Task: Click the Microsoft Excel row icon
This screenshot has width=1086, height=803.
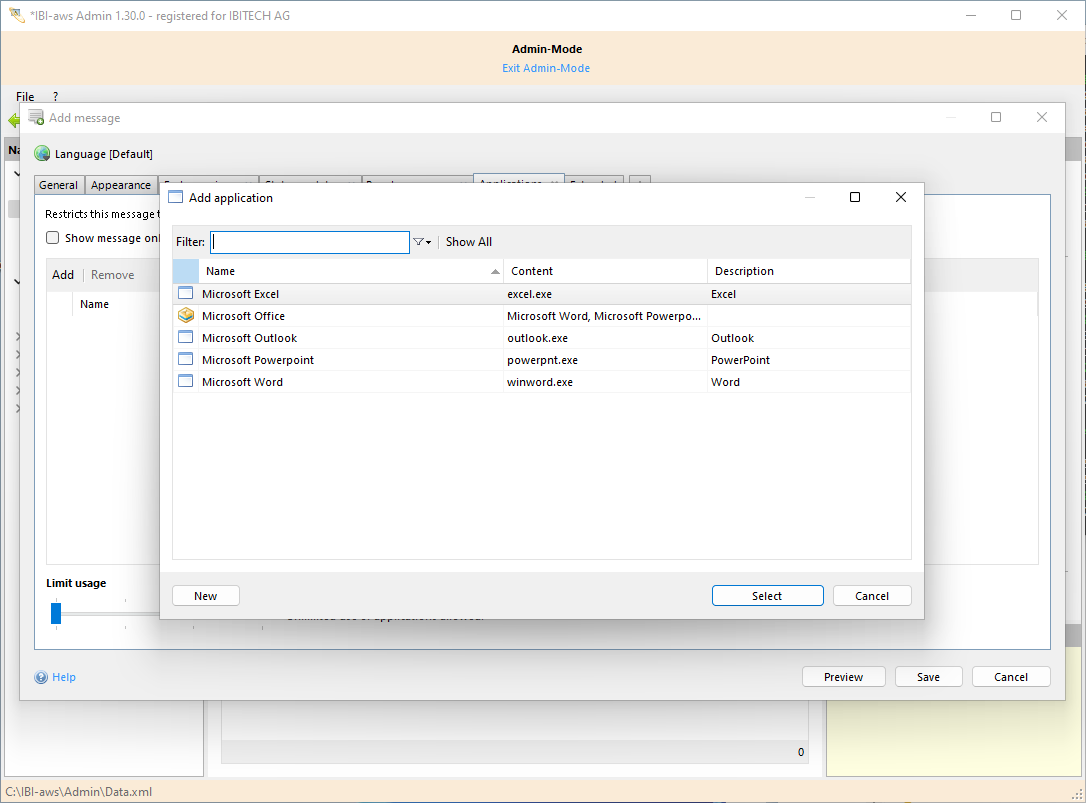Action: (x=185, y=294)
